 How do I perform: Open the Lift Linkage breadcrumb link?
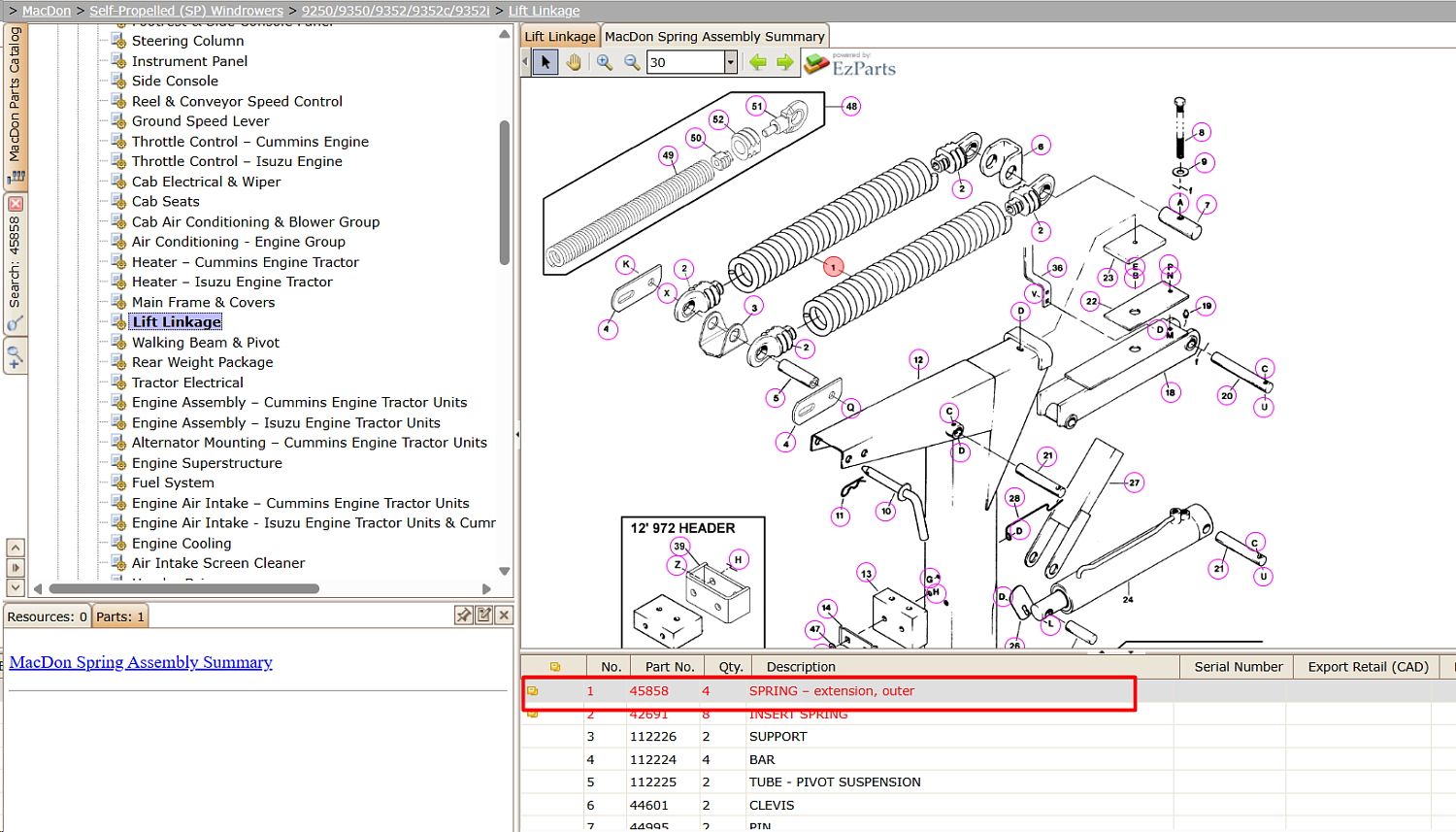coord(544,11)
